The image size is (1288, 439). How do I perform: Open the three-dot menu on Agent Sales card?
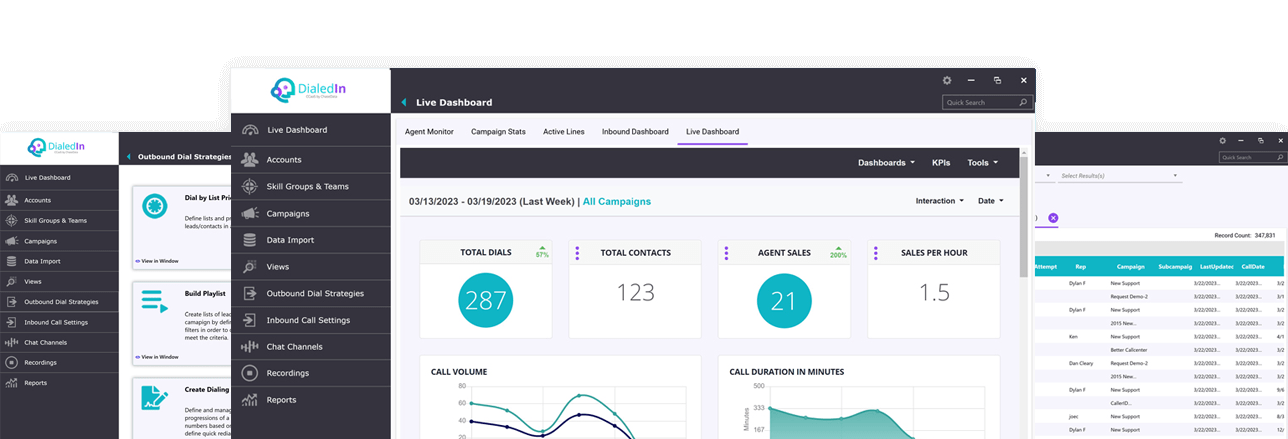point(727,253)
